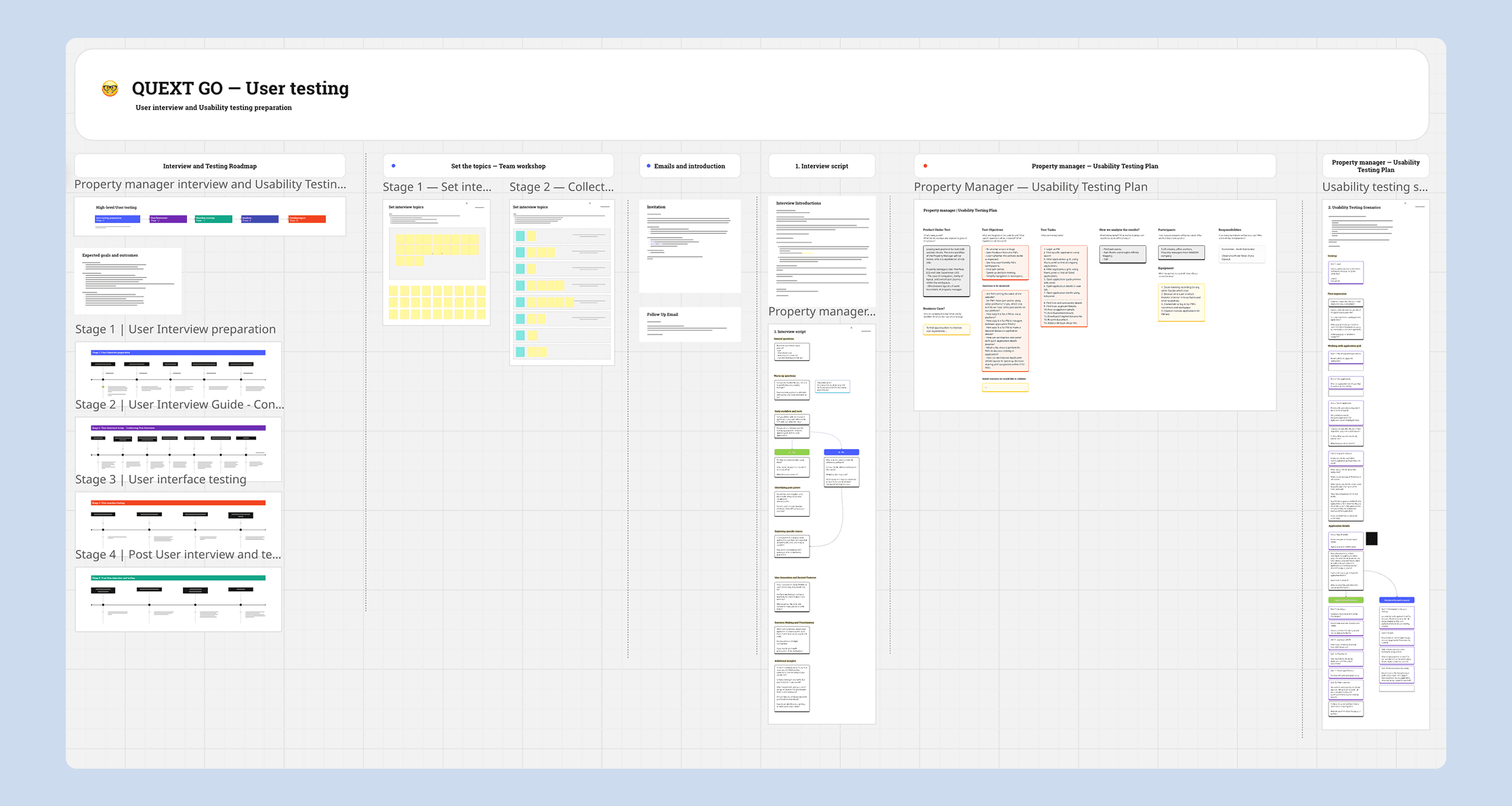Click the Test Tasks red note in the Usability Testing Plan
1512x806 pixels.
tap(1064, 286)
